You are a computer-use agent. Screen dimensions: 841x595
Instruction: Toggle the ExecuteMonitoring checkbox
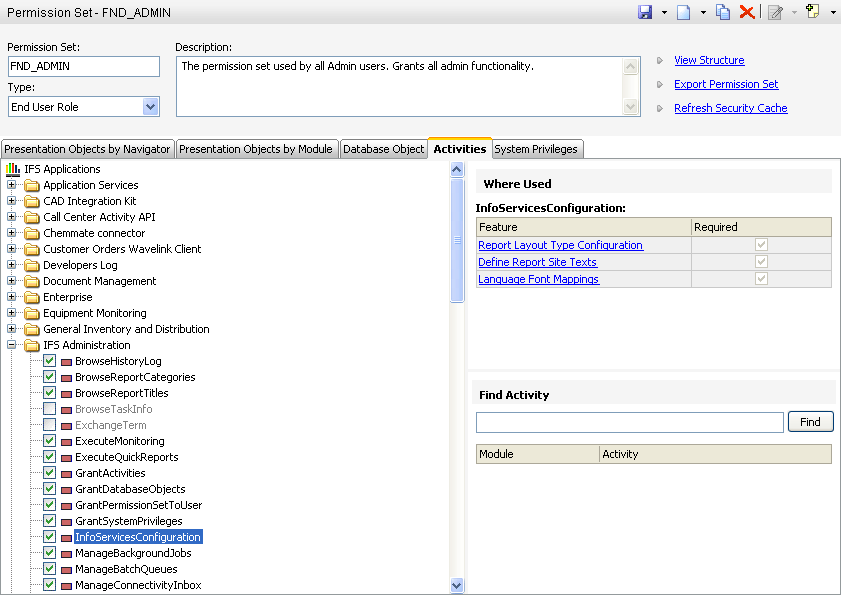49,441
